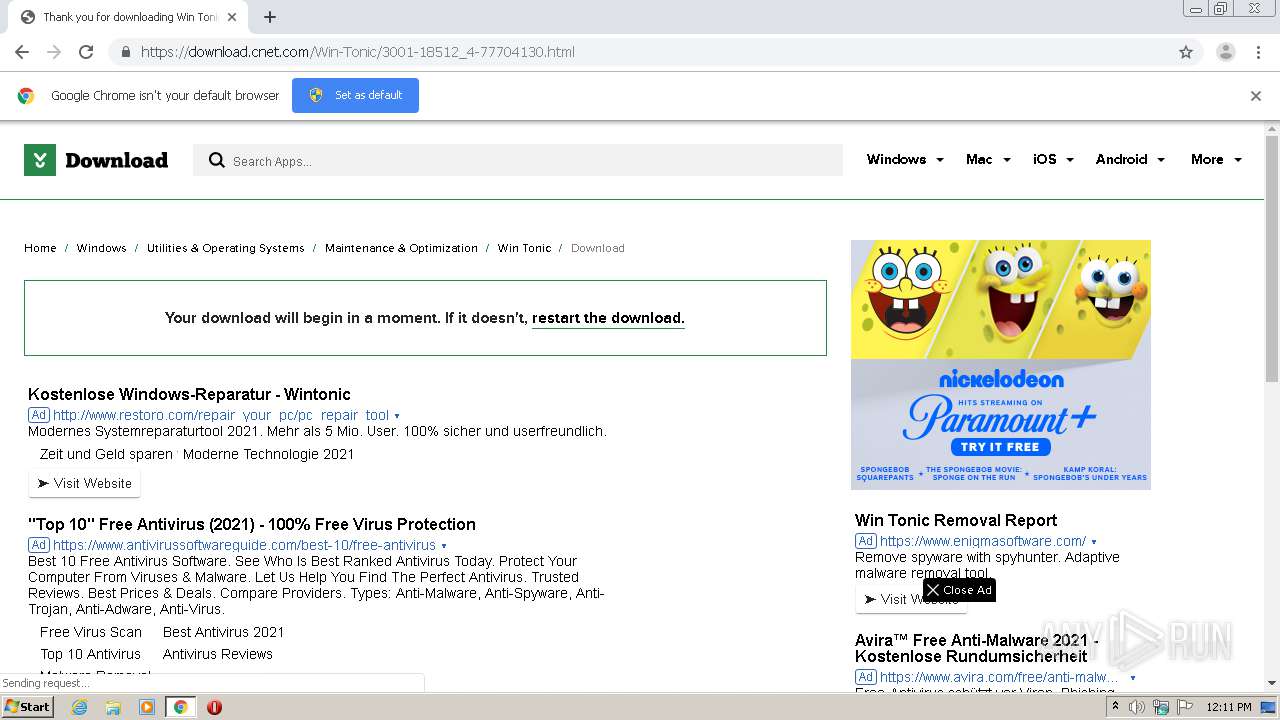The image size is (1280, 720).
Task: Open Maintenance & Optimization breadcrumb
Action: coord(401,248)
